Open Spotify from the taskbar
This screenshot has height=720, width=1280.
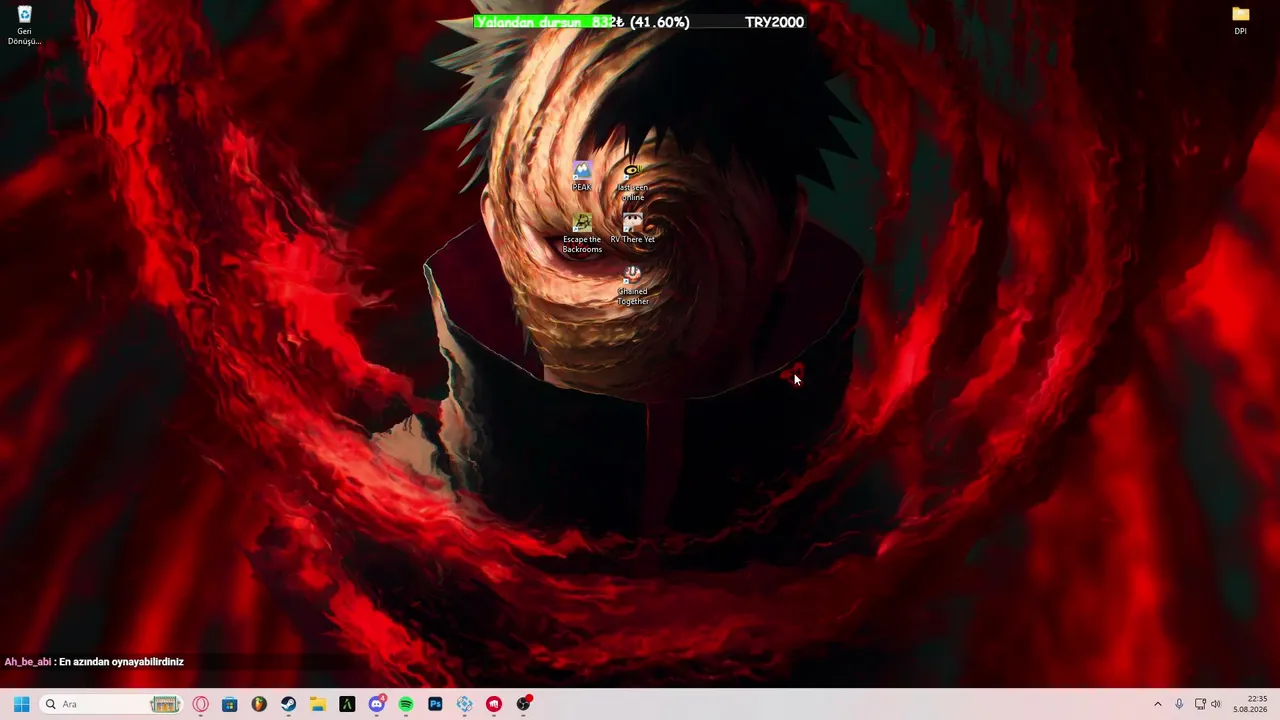(x=406, y=704)
